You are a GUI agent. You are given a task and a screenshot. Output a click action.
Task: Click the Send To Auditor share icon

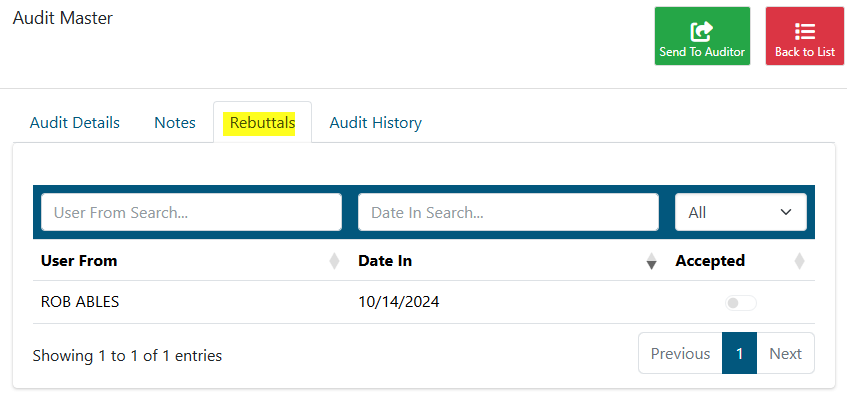point(702,31)
